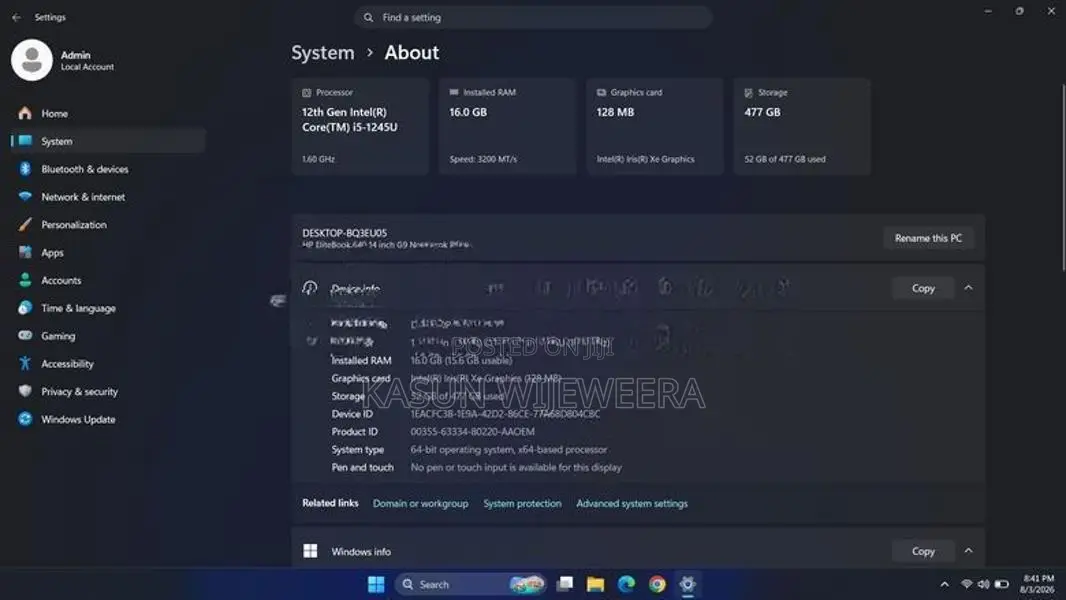
Task: Open Time & language settings
Action: [107, 308]
